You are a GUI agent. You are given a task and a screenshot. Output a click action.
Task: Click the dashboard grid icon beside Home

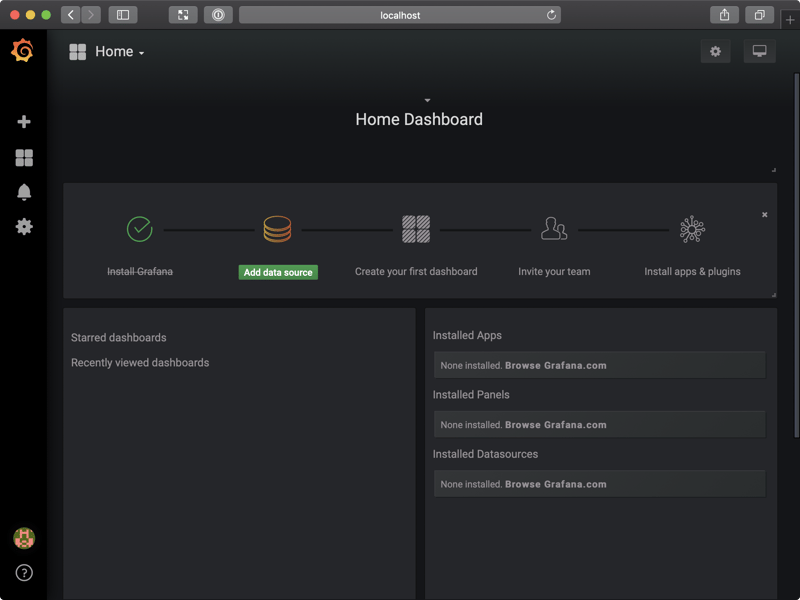pos(78,52)
